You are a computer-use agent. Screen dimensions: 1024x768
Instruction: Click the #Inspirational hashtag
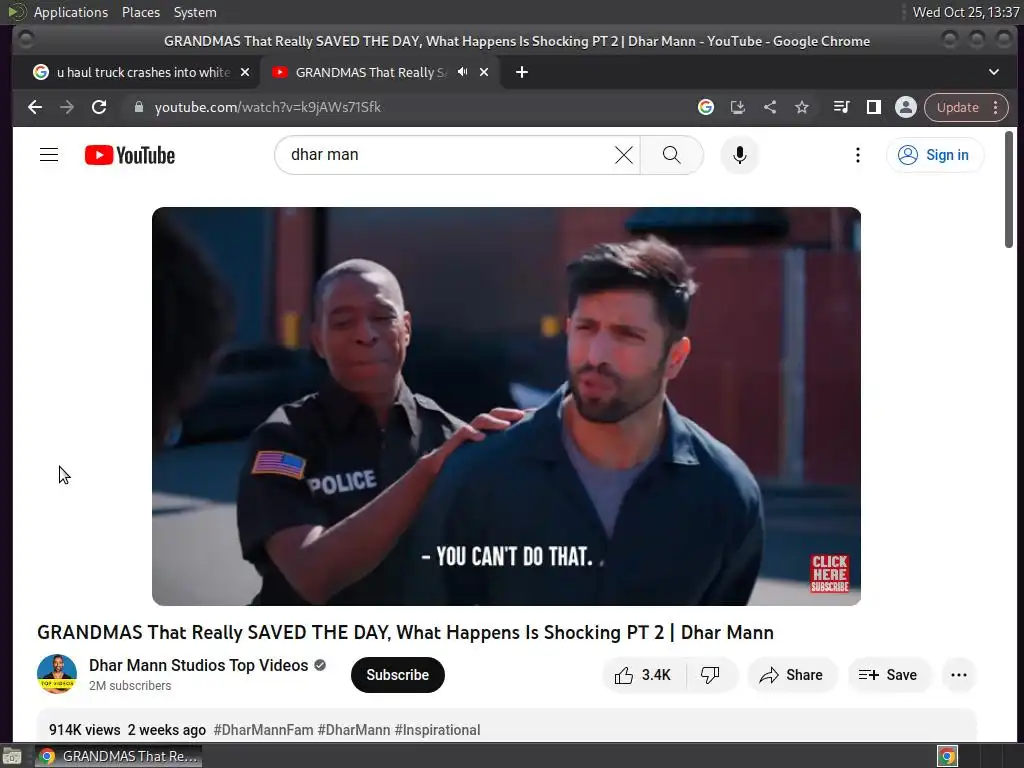click(438, 729)
